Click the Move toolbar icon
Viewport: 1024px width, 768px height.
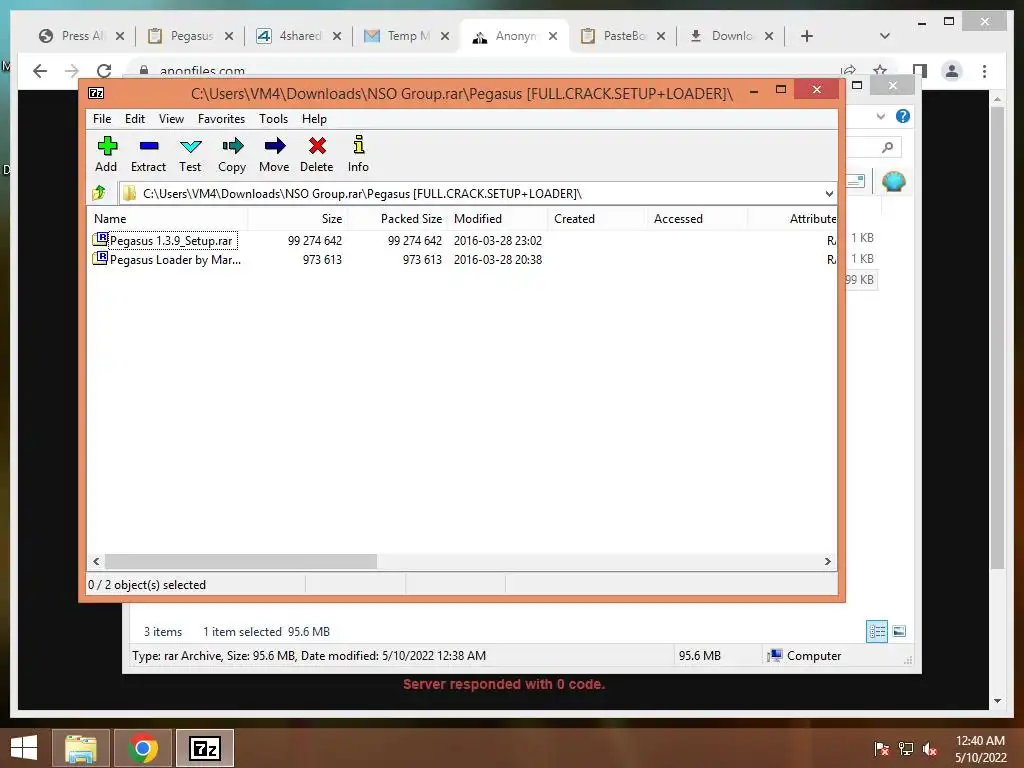click(274, 154)
